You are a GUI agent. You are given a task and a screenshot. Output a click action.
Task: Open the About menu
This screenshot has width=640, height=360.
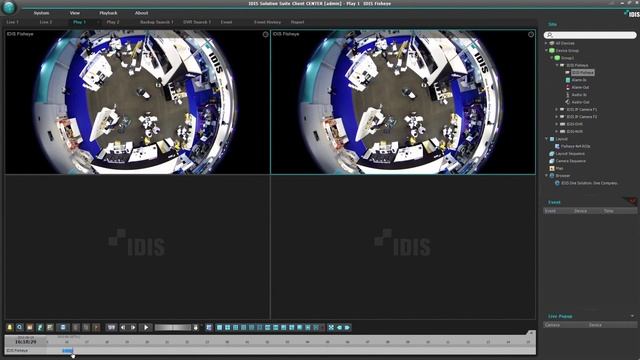point(142,13)
